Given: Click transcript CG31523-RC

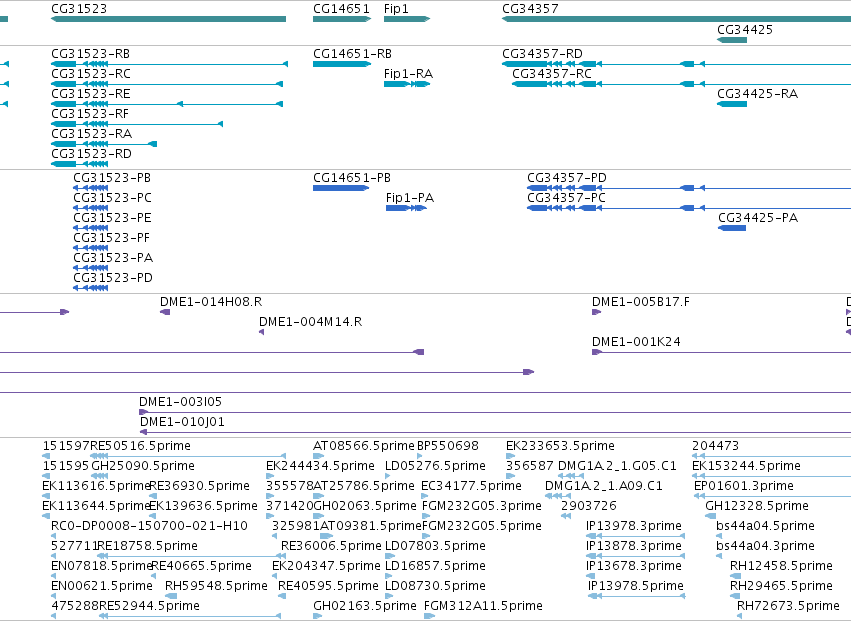Looking at the screenshot, I should point(167,84).
